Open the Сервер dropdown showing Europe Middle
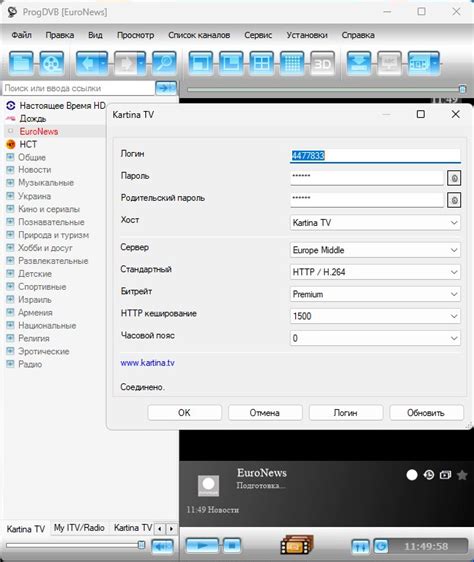 (x=375, y=250)
